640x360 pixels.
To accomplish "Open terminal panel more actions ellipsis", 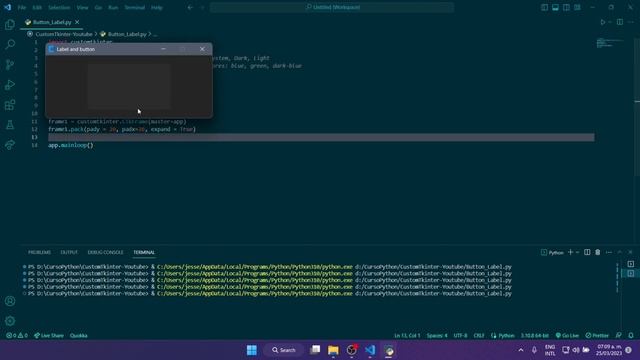I will click(x=609, y=252).
